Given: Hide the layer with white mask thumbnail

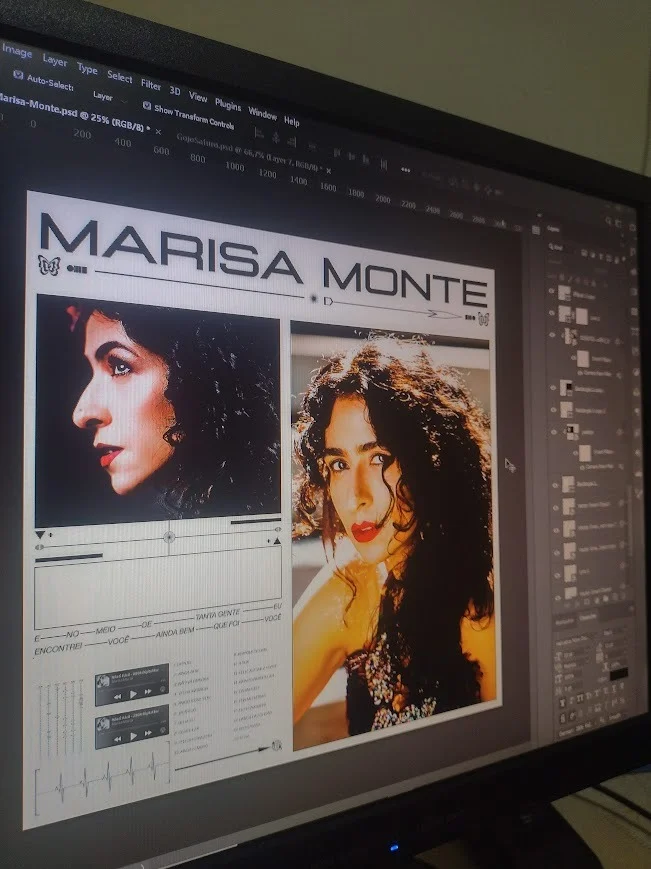Looking at the screenshot, I should click(x=551, y=313).
